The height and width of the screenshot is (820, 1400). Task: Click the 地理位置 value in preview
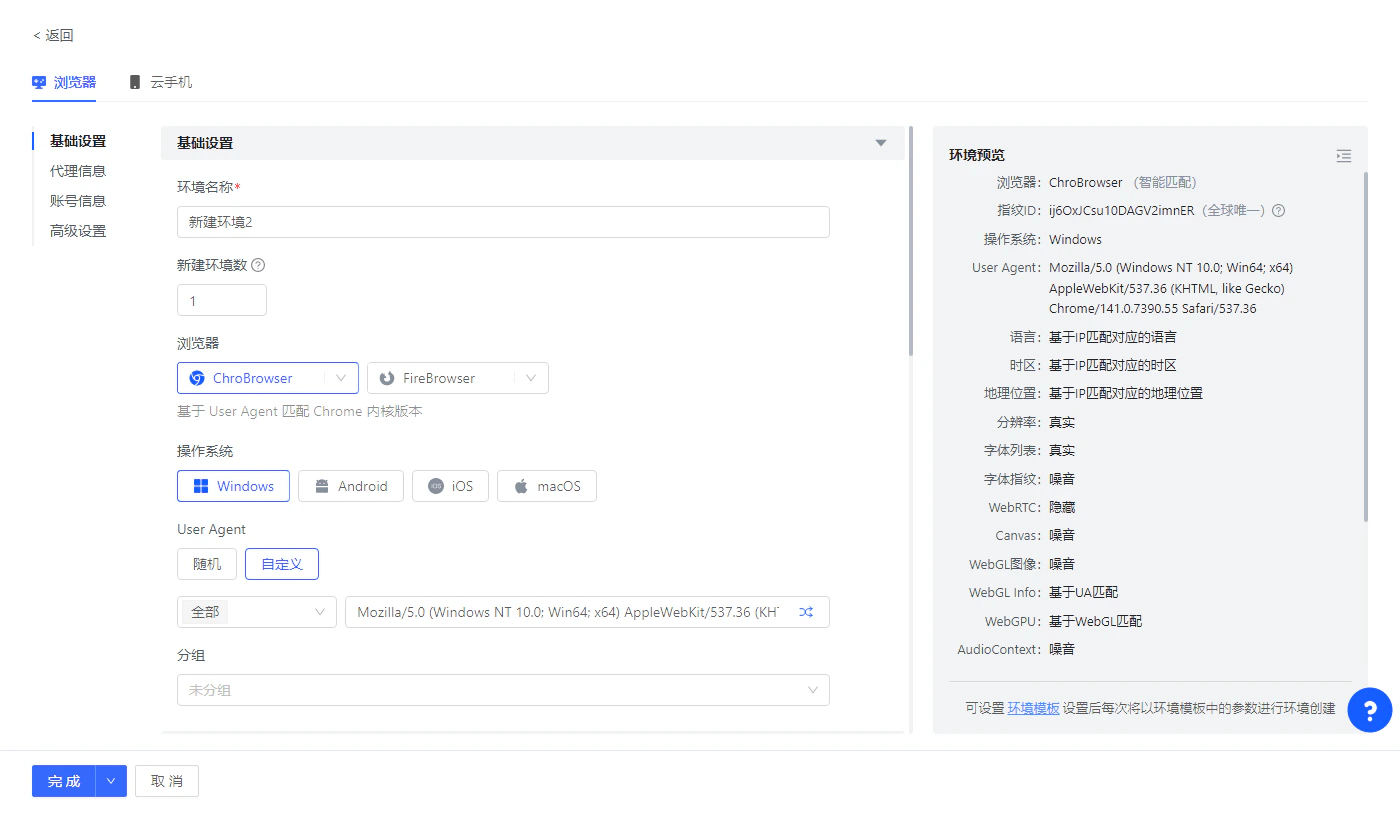coord(1126,393)
